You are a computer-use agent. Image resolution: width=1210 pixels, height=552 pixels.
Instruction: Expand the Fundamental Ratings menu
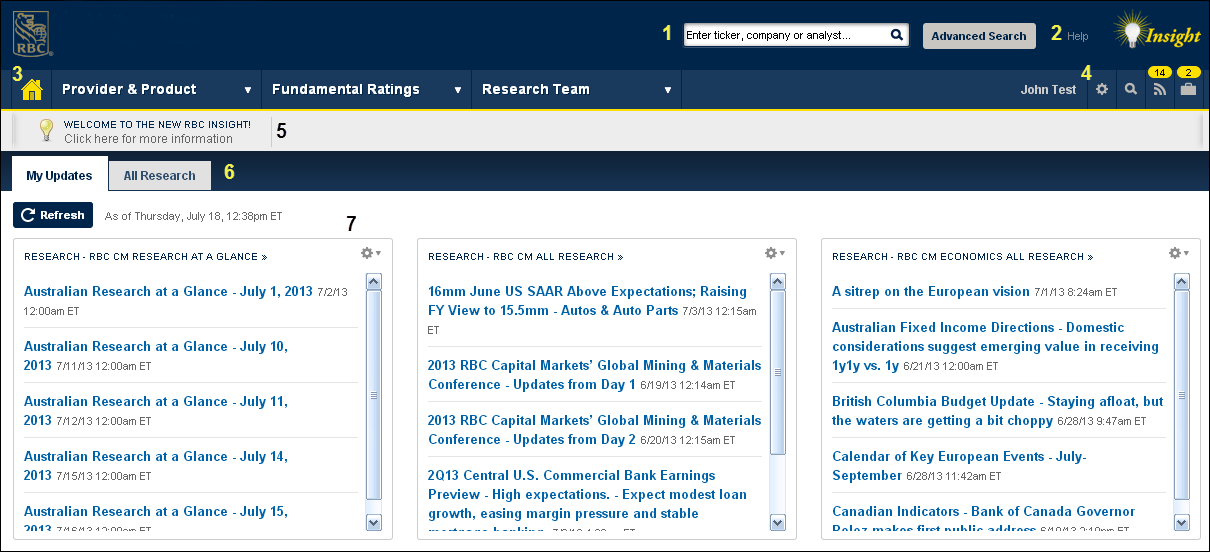click(x=367, y=89)
